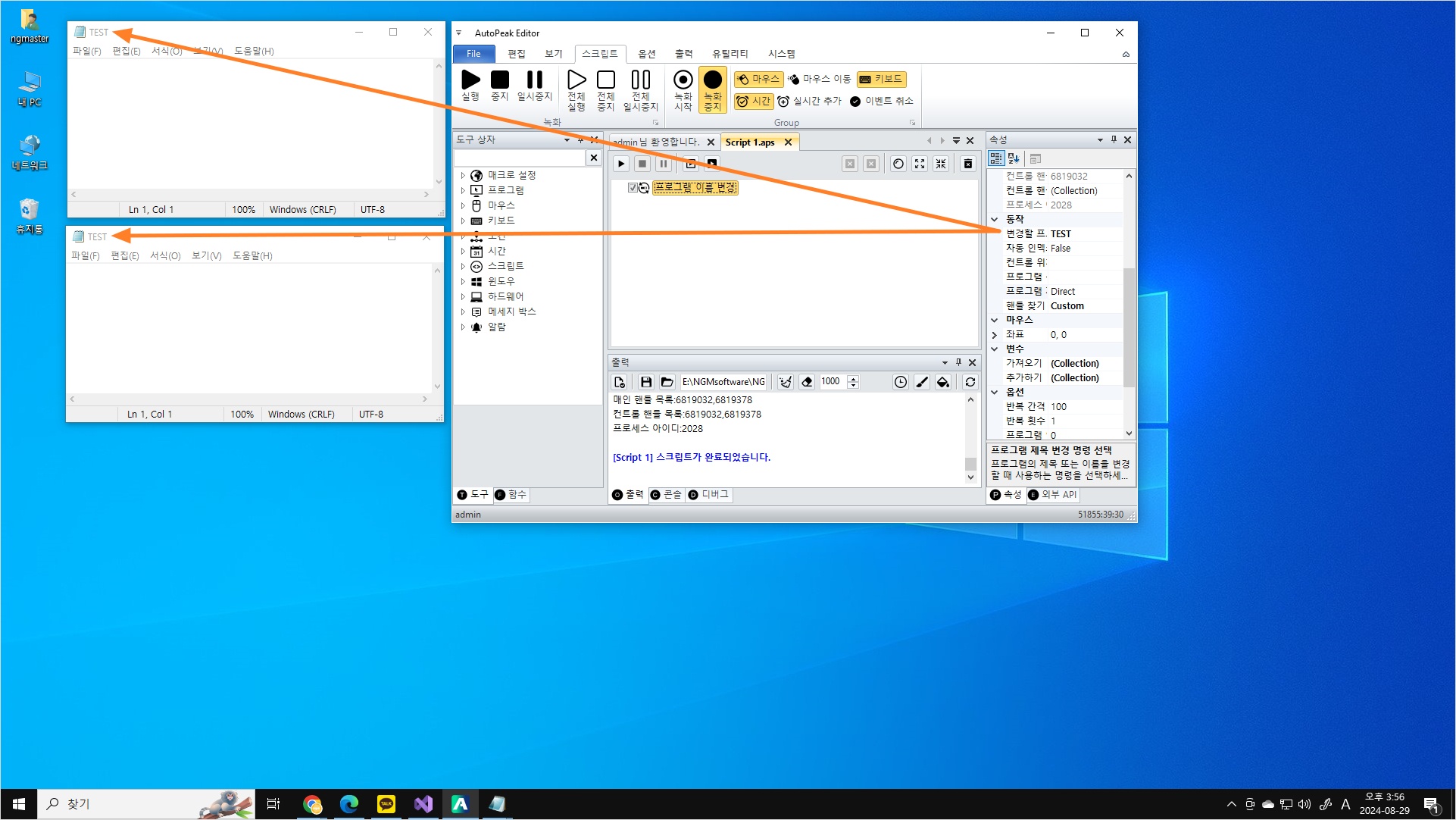Viewport: 1456px width, 820px height.
Task: Click the 외부 API tab button
Action: (x=1052, y=495)
